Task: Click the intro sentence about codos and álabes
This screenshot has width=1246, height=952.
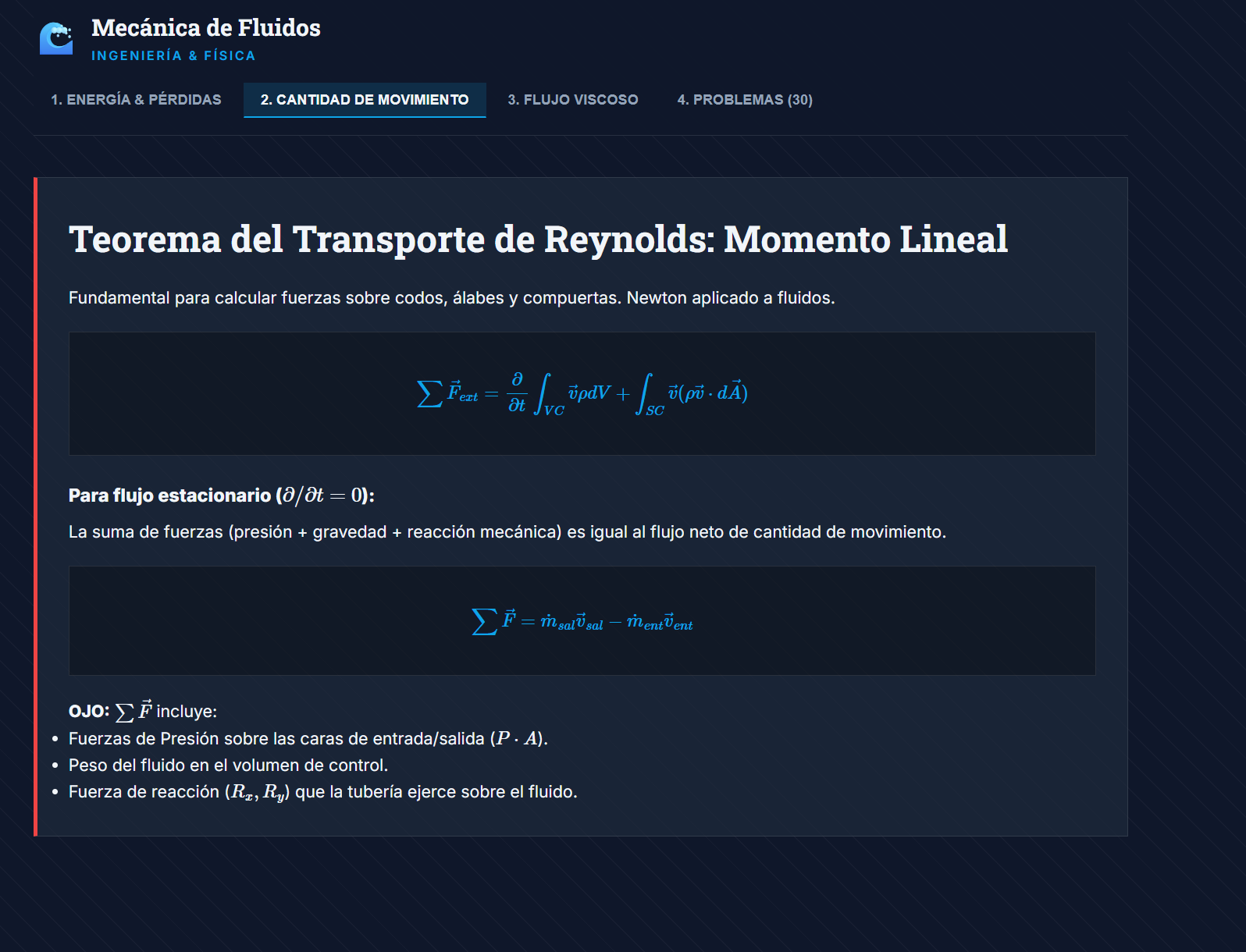Action: [451, 298]
